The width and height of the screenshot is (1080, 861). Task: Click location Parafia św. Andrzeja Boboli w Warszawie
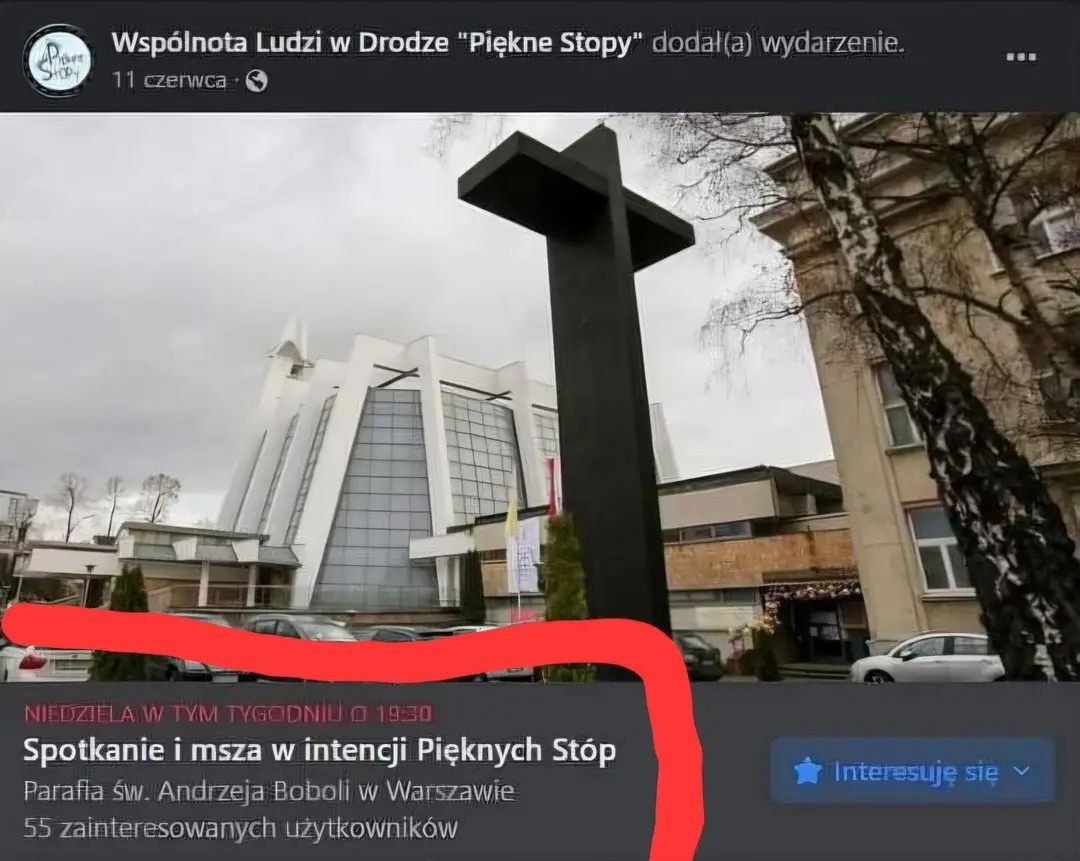tap(269, 791)
